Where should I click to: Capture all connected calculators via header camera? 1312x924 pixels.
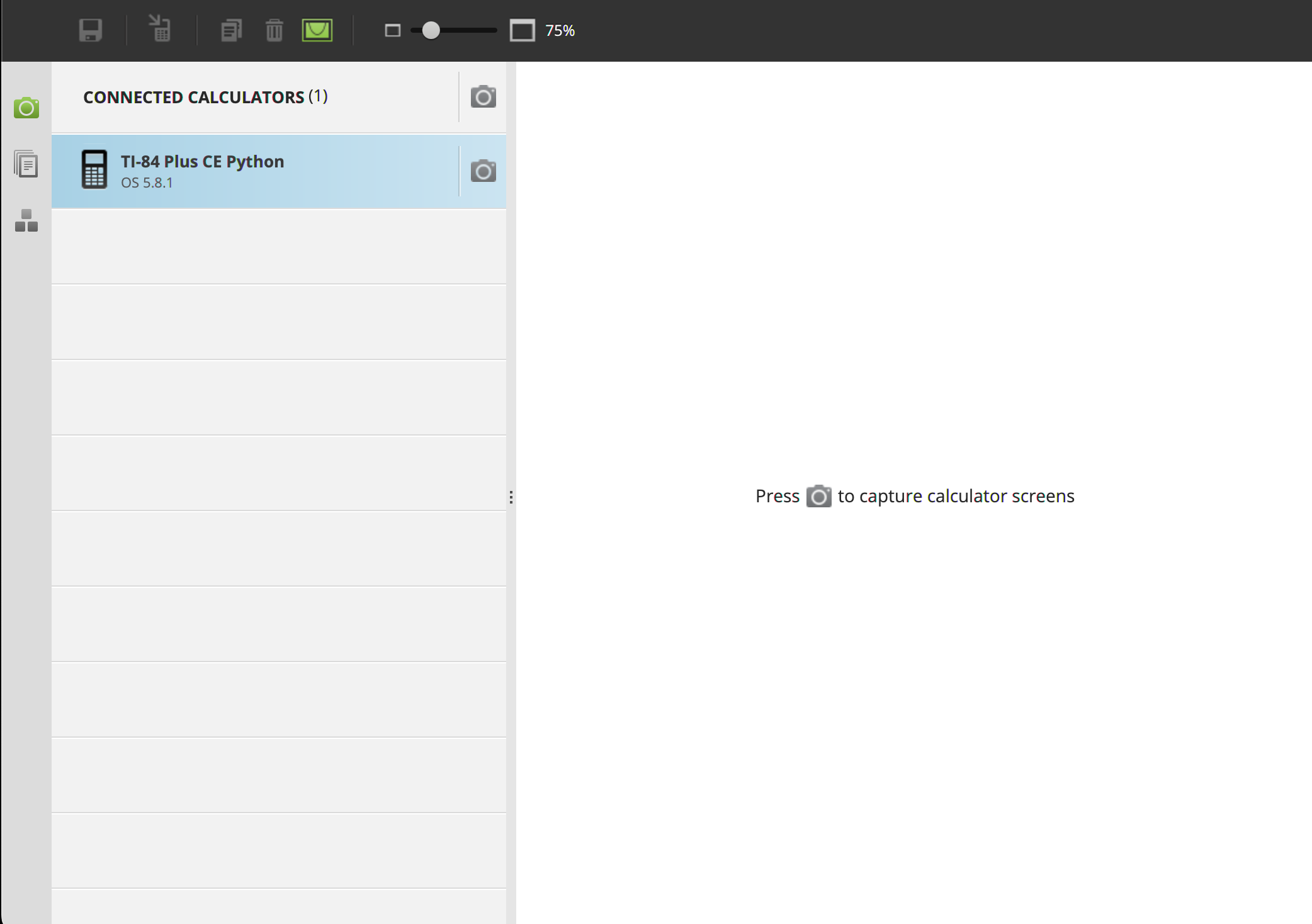tap(483, 96)
